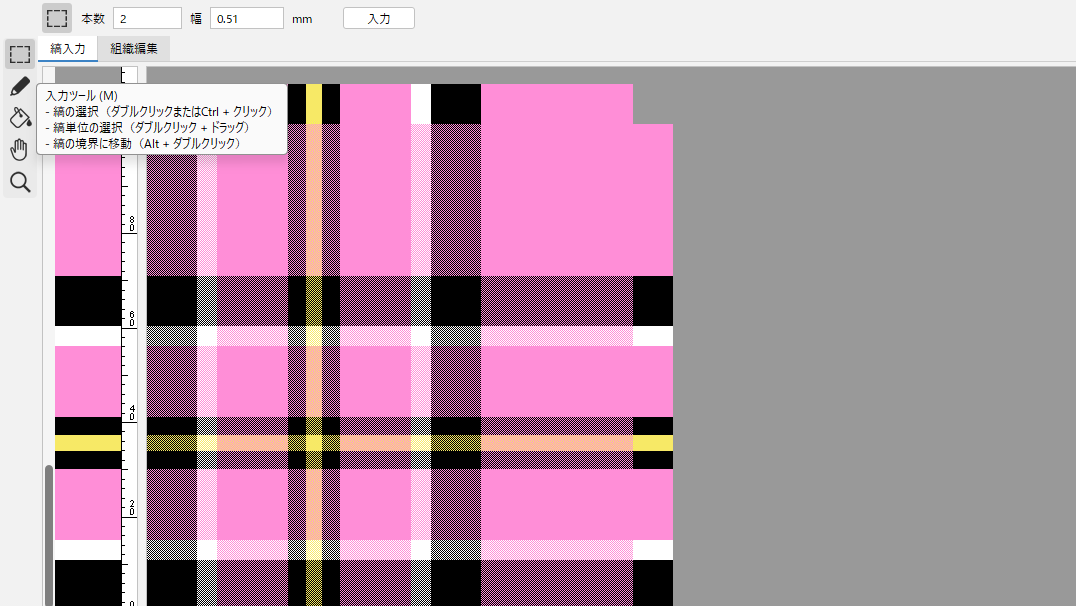Select the white stripe at fabric top edge
This screenshot has width=1076, height=606.
pyautogui.click(x=421, y=103)
